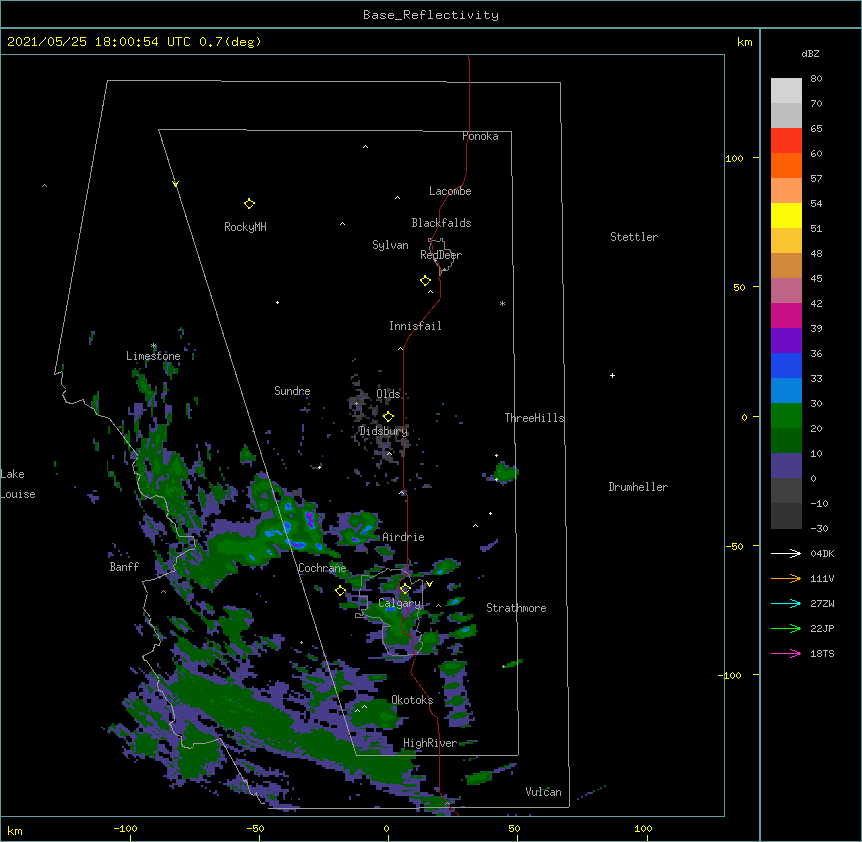Click the -50 km label on the bottom axis
This screenshot has height=842, width=862.
(x=255, y=828)
